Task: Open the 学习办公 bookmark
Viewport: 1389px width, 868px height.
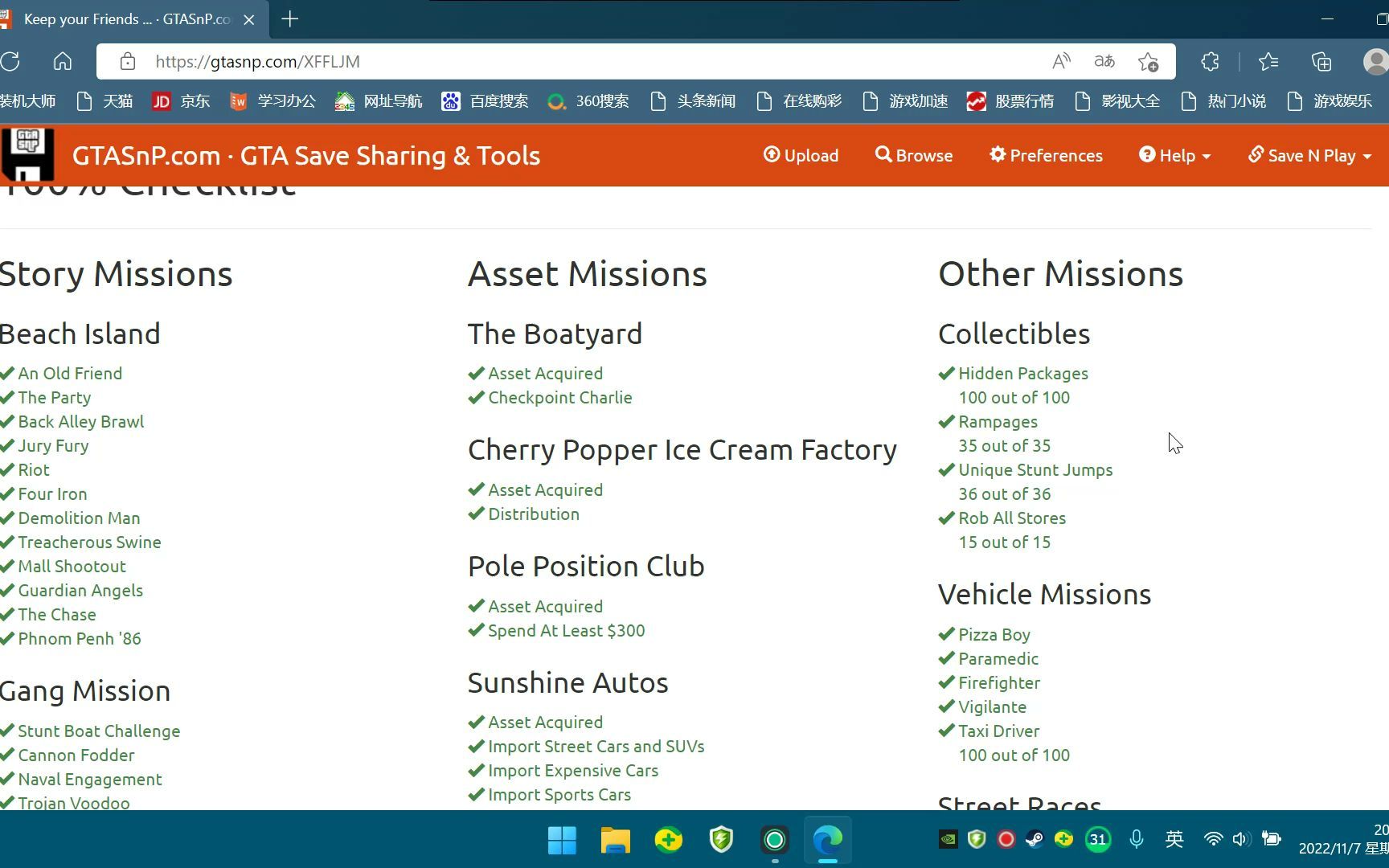Action: coord(272,101)
